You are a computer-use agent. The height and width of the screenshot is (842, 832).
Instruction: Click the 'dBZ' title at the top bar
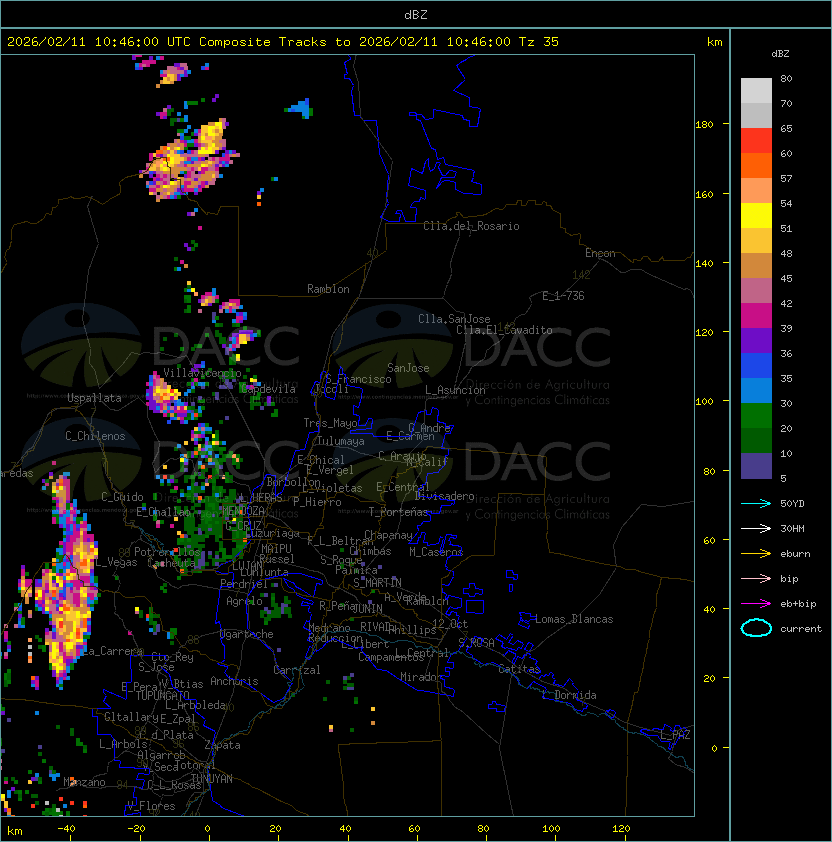coord(416,14)
